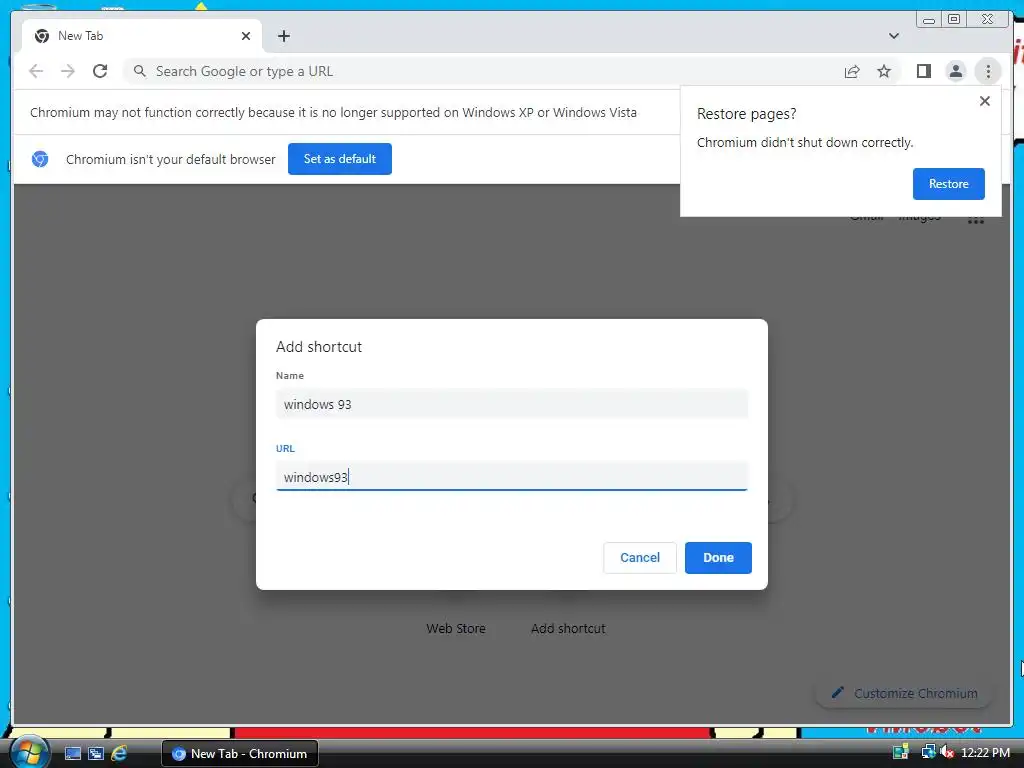Open the three-dot Chromium menu

coord(988,71)
